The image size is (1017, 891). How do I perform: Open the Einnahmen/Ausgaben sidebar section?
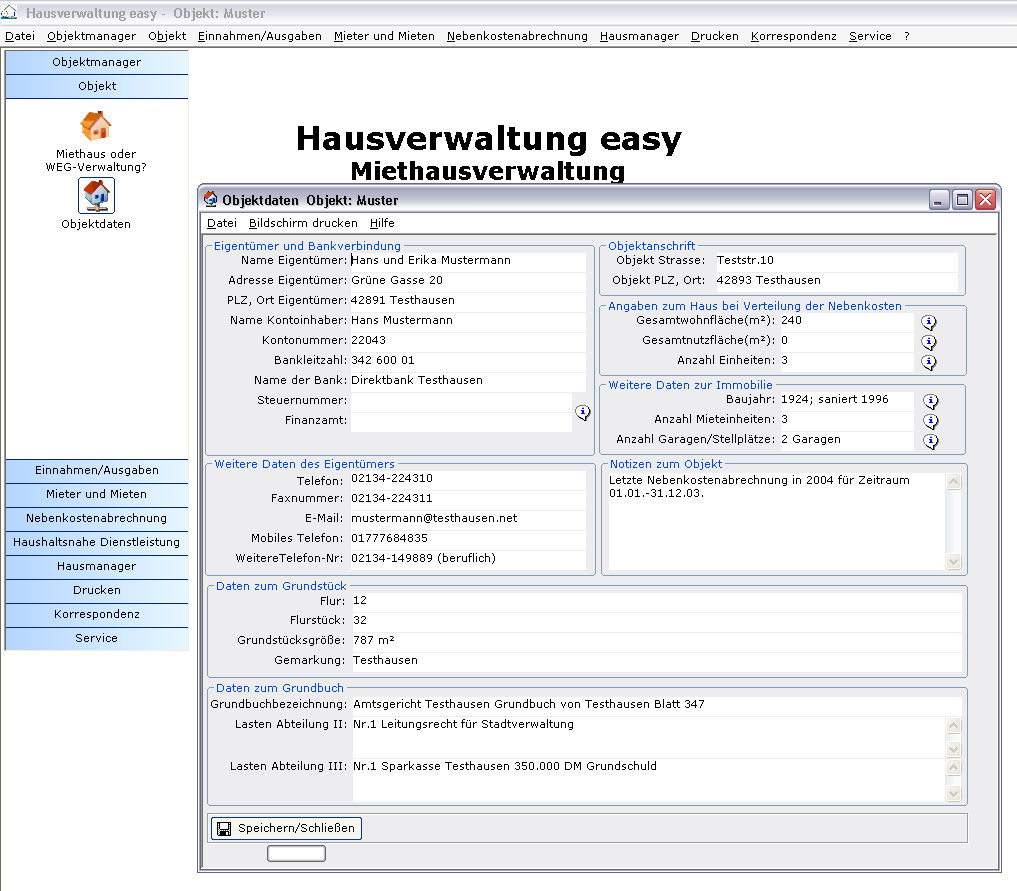pyautogui.click(x=97, y=470)
